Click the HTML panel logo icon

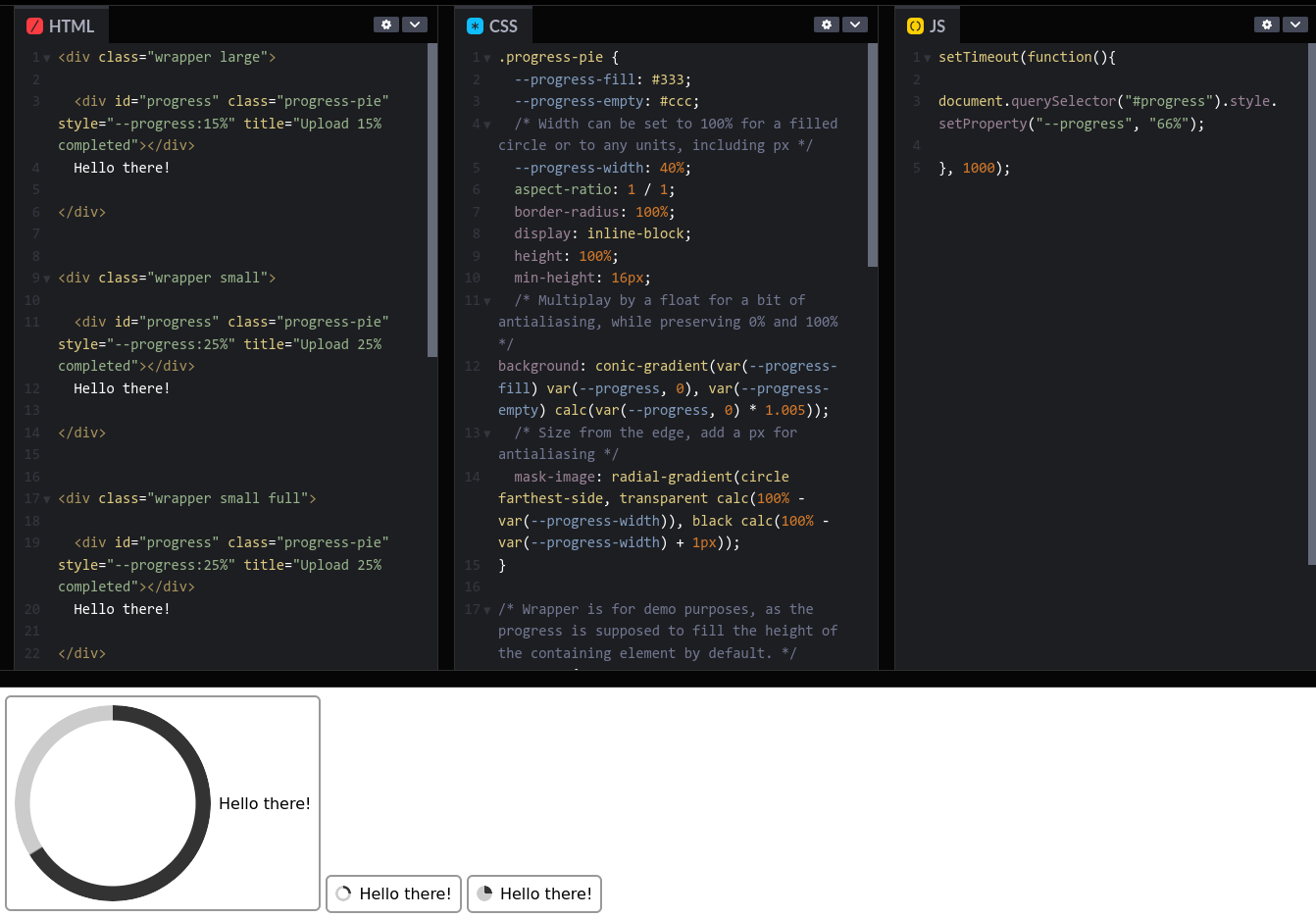pyautogui.click(x=35, y=25)
